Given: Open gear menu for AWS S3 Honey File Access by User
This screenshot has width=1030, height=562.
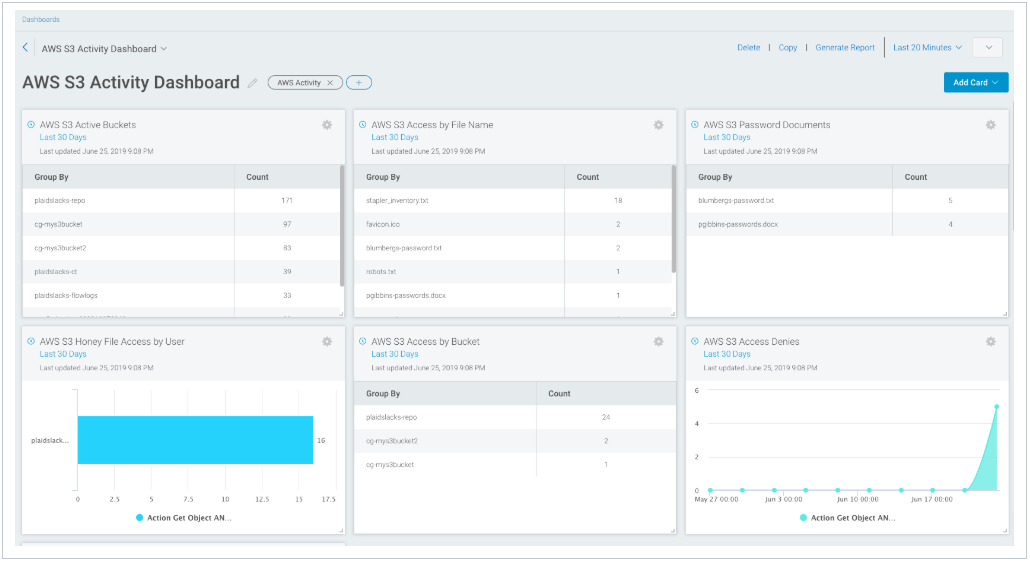Looking at the screenshot, I should 327,342.
